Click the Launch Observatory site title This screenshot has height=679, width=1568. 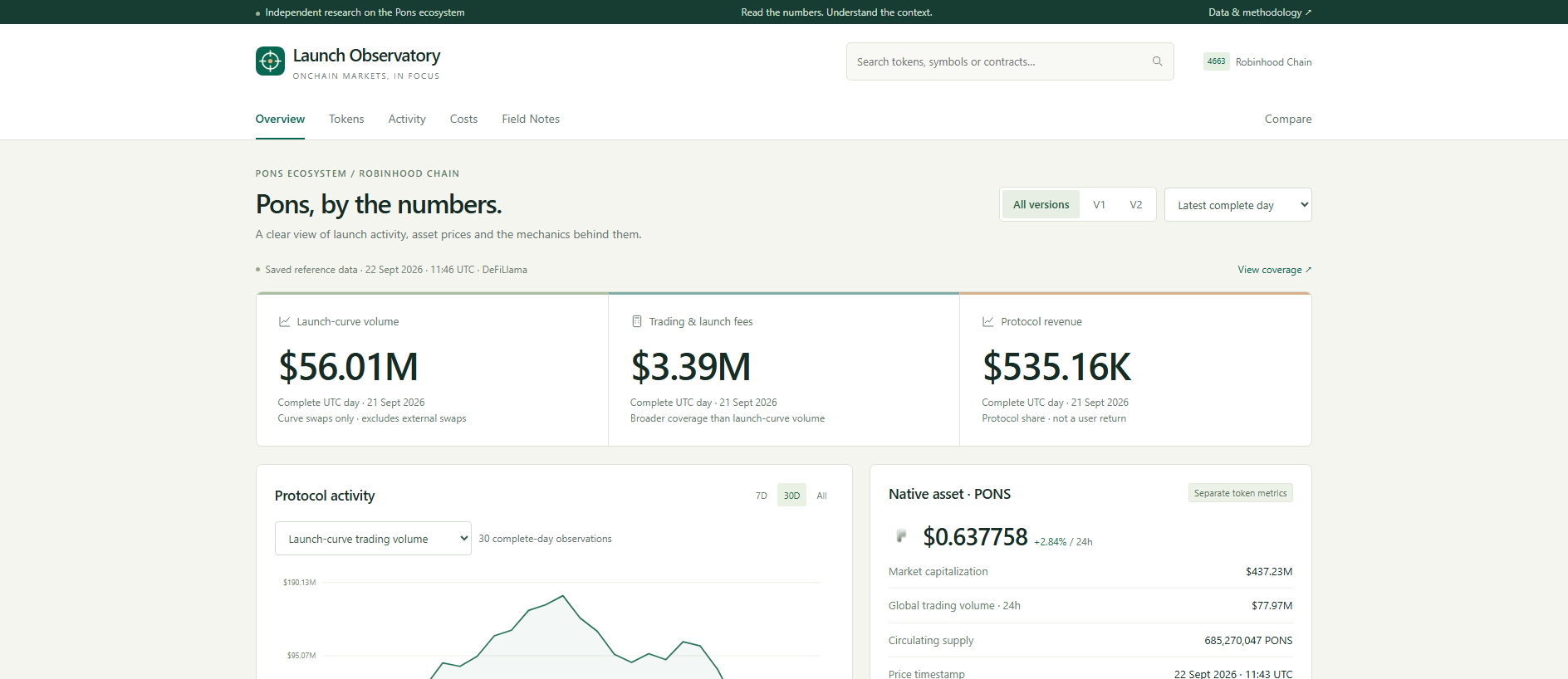(366, 56)
